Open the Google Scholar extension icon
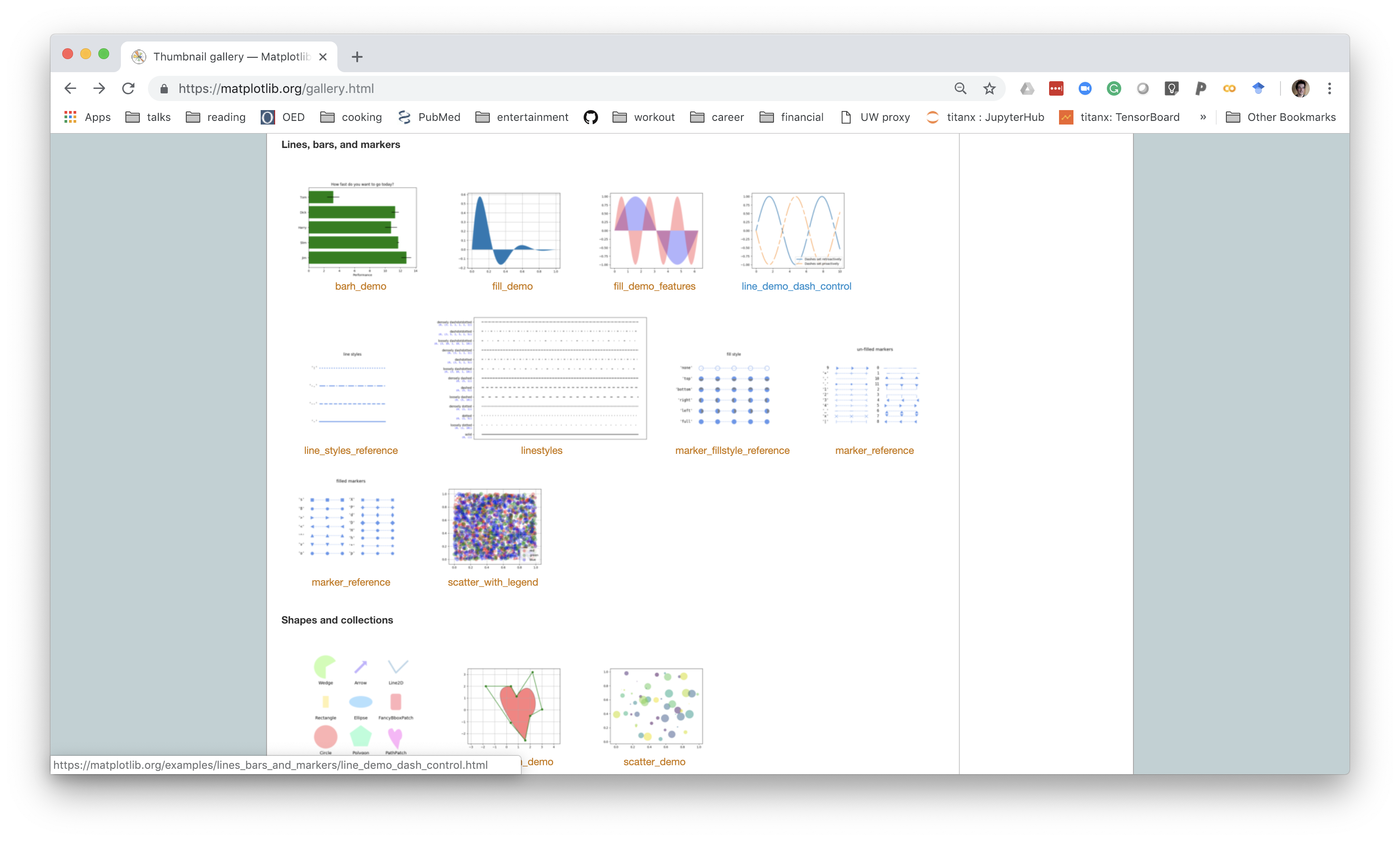The width and height of the screenshot is (1400, 841). pyautogui.click(x=1258, y=88)
